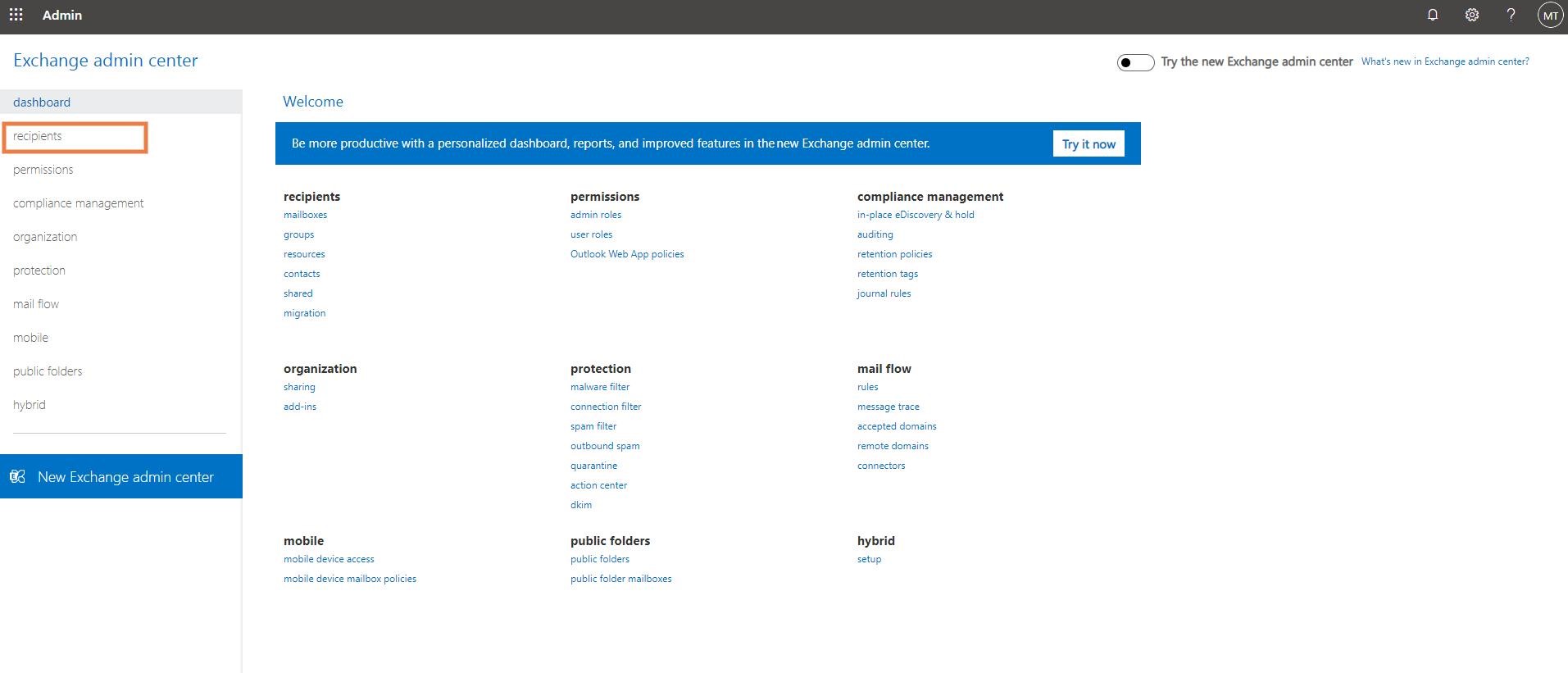
Task: Open the connection filter link
Action: pos(606,407)
